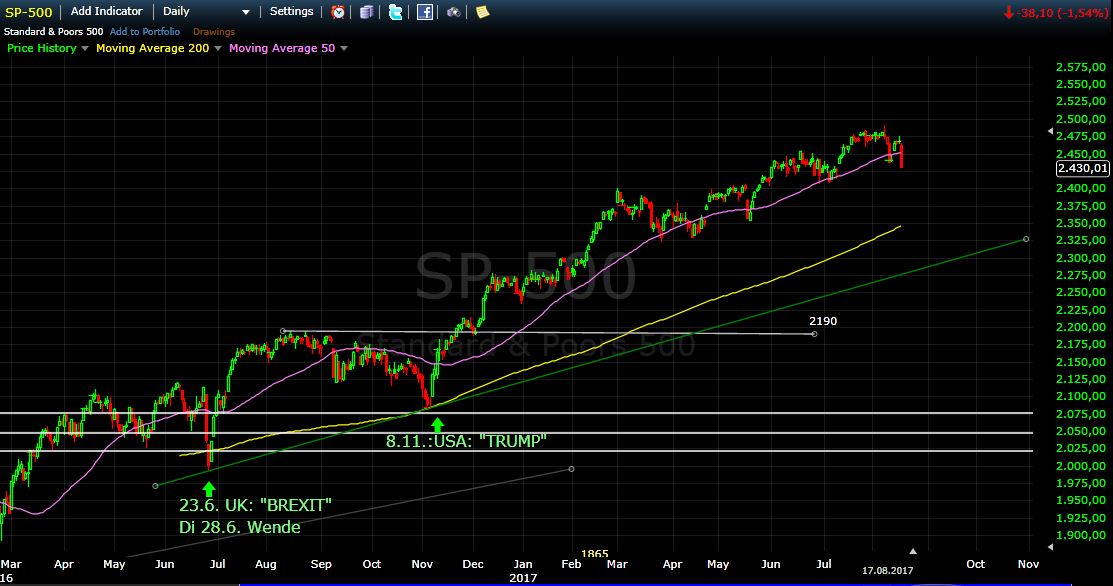The width and height of the screenshot is (1113, 586).
Task: Expand Moving Average 200 options arrow
Action: coord(218,48)
